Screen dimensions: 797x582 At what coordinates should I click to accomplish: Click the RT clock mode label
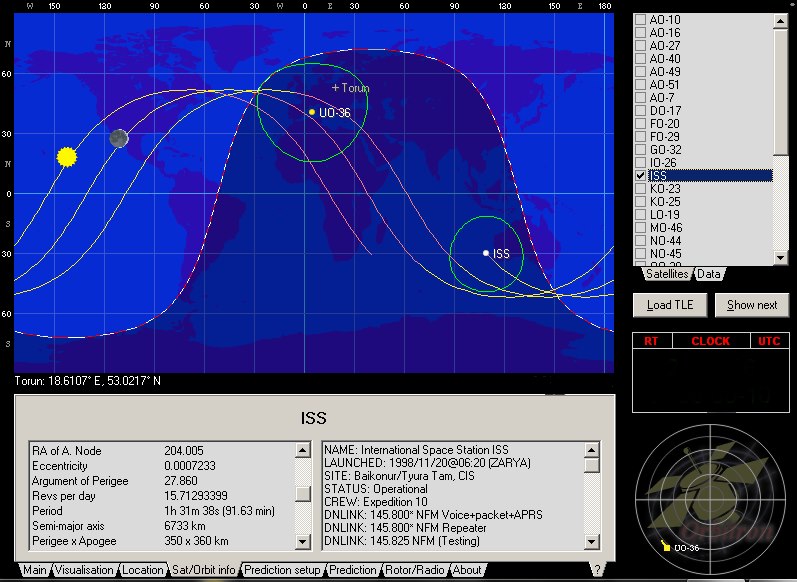[652, 341]
